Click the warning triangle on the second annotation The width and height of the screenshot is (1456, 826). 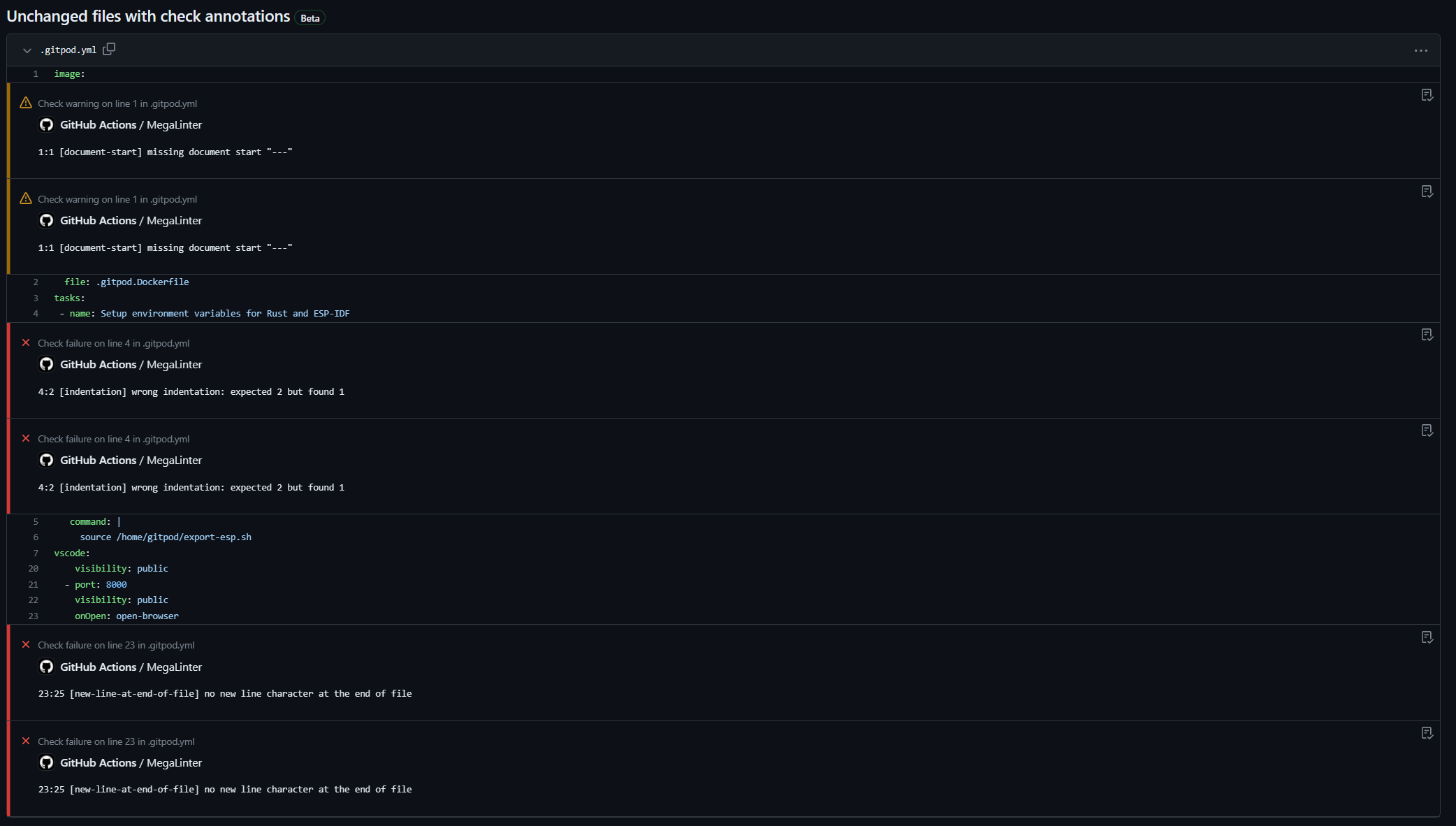(x=26, y=198)
